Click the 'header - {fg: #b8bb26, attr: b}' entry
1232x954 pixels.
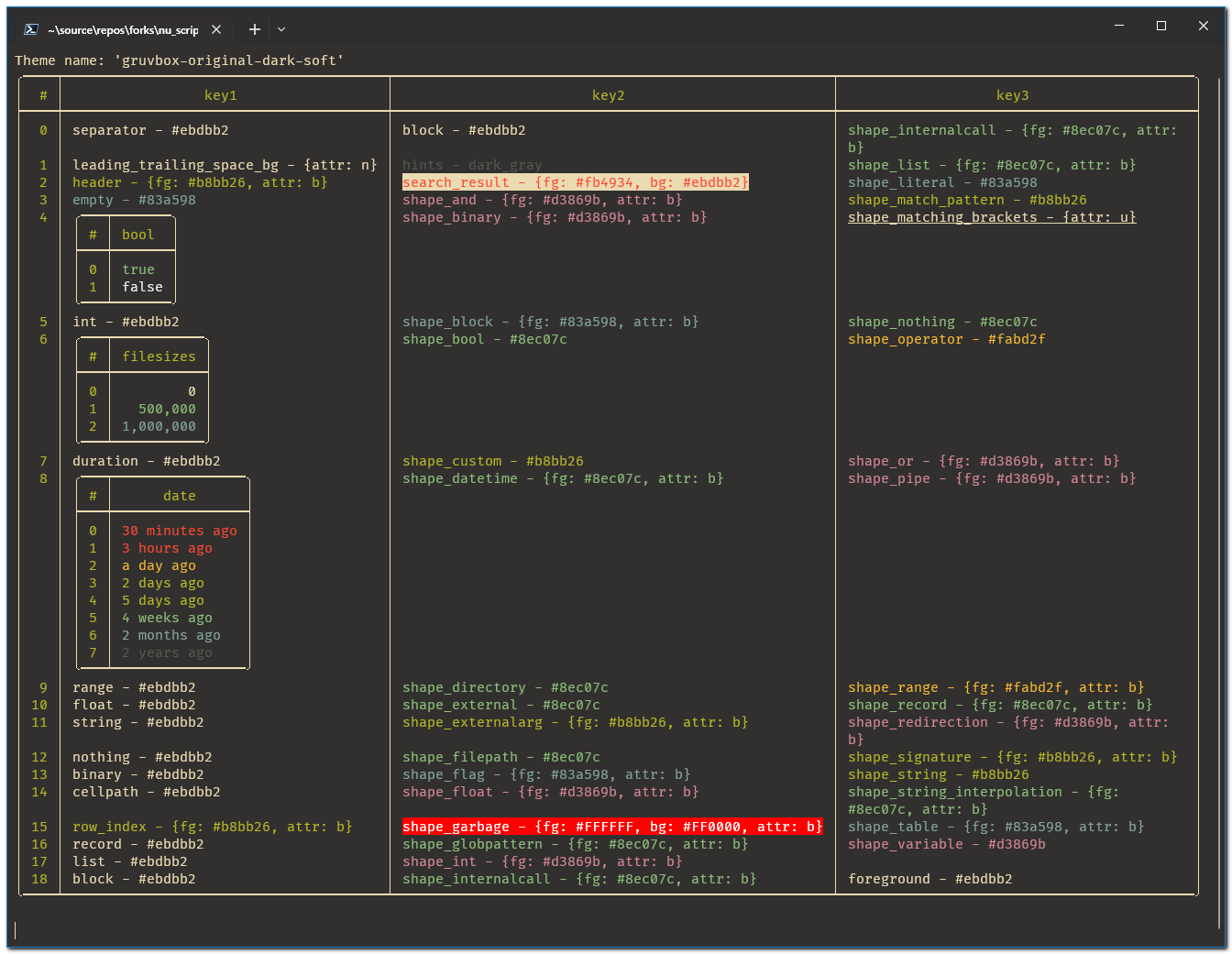tap(200, 182)
